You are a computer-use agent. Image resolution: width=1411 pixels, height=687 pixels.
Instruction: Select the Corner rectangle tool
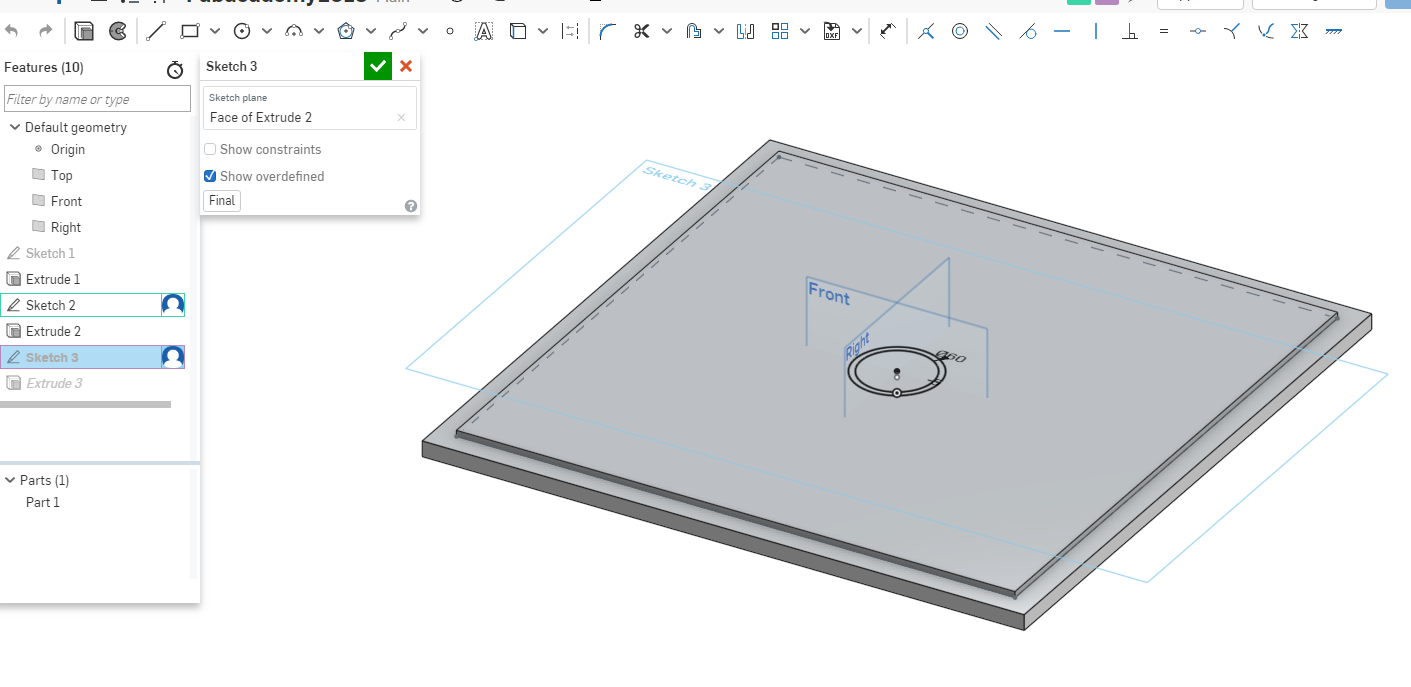tap(190, 31)
